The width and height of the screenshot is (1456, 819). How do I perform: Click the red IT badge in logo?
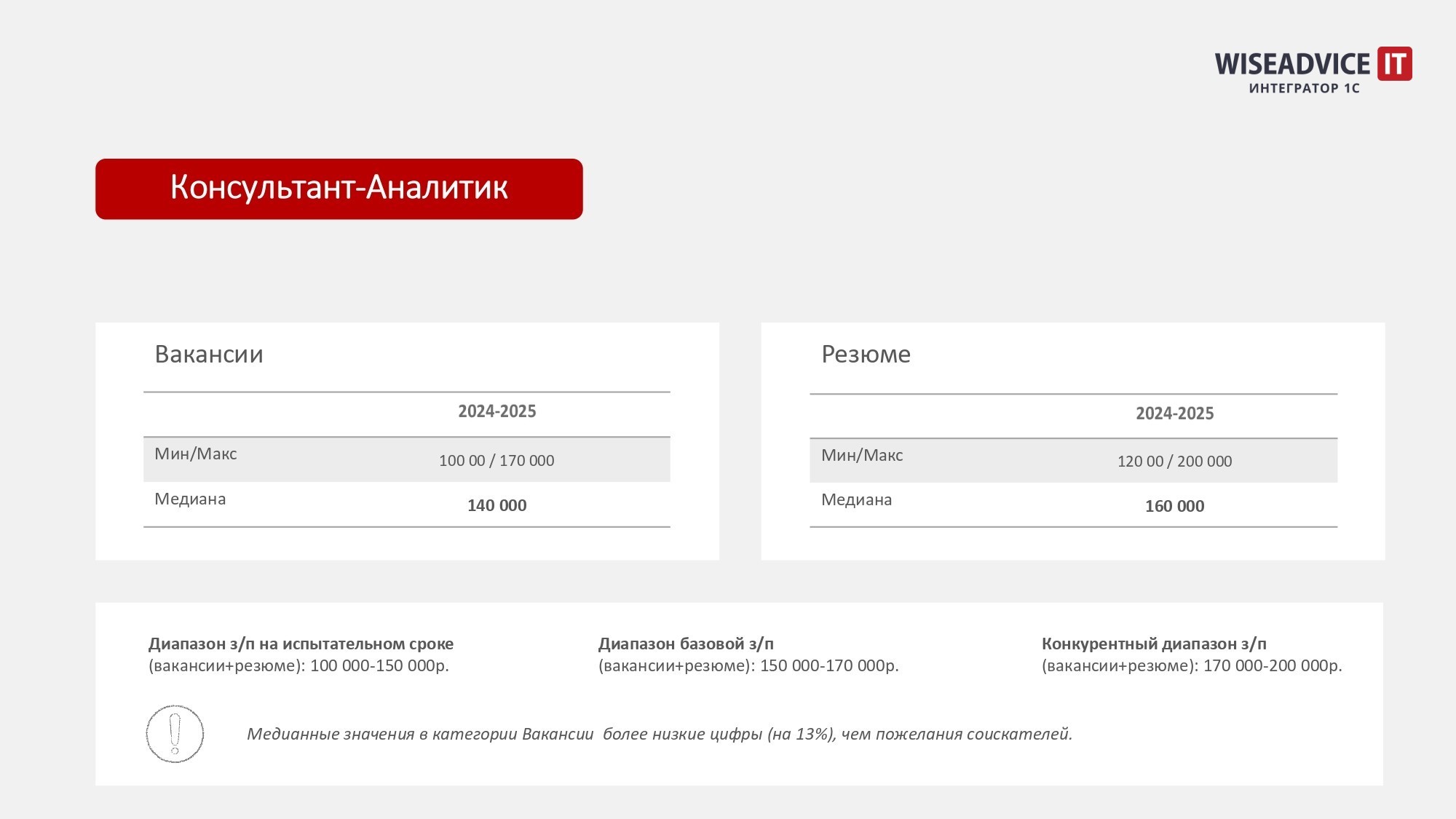pyautogui.click(x=1395, y=63)
